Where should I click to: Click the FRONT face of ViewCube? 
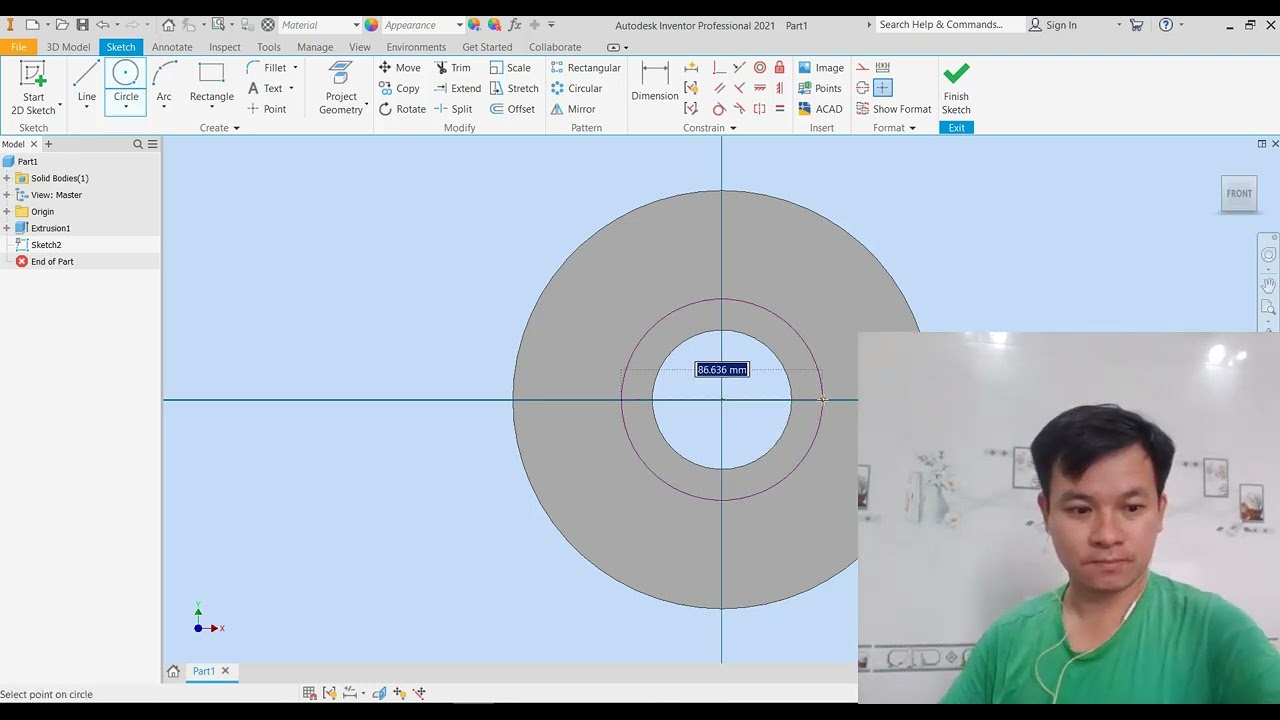(1239, 194)
